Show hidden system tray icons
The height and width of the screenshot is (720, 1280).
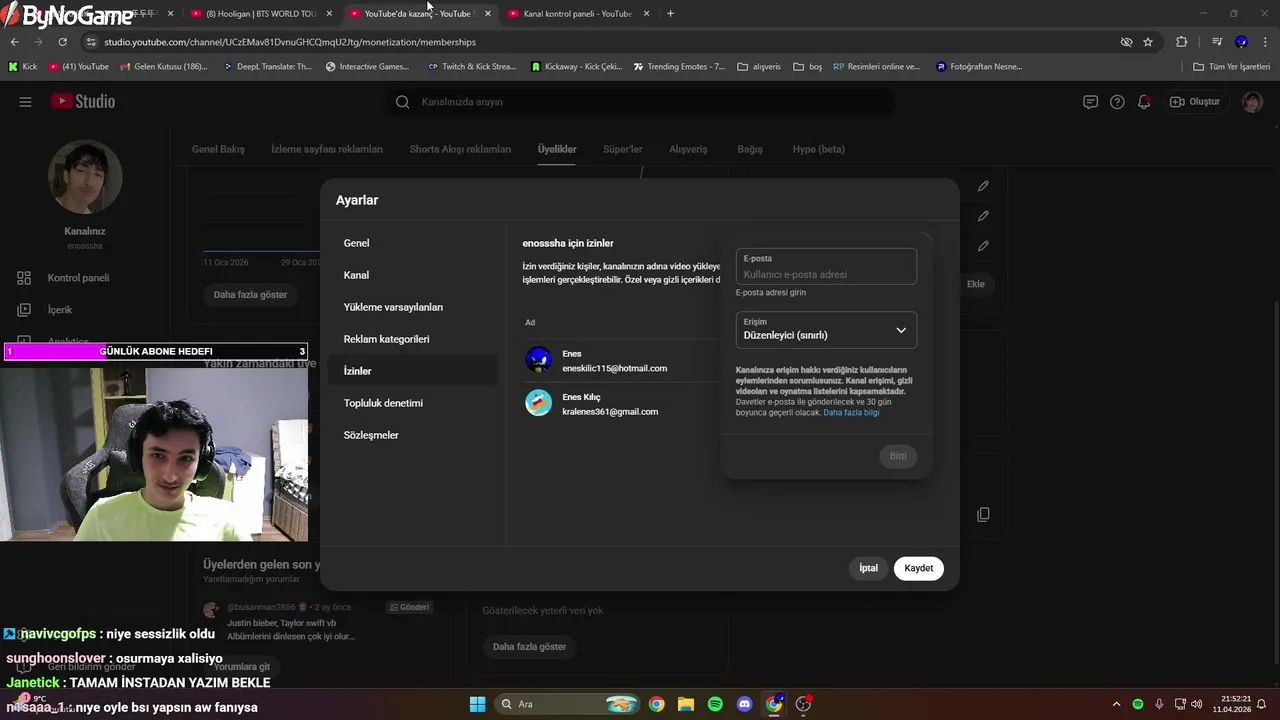(1116, 704)
